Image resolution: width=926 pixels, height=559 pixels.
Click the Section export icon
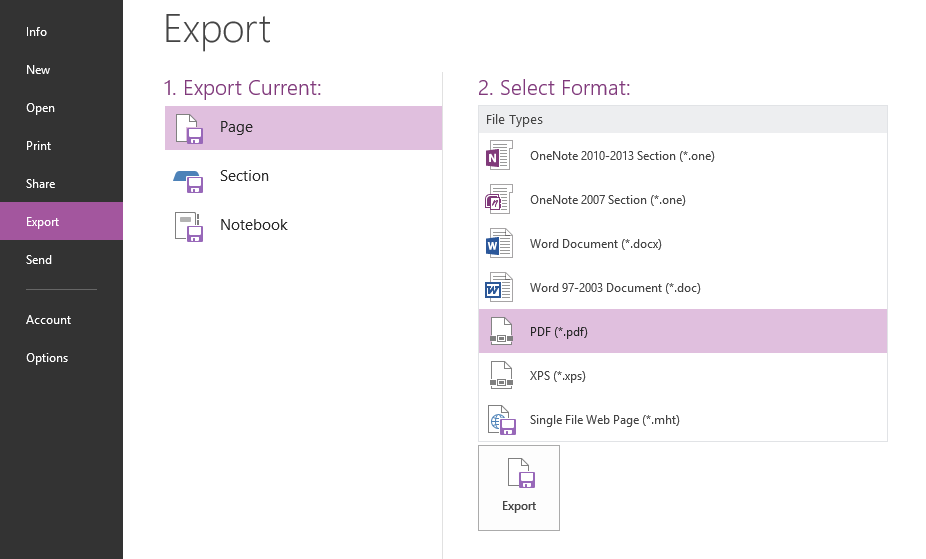click(188, 181)
